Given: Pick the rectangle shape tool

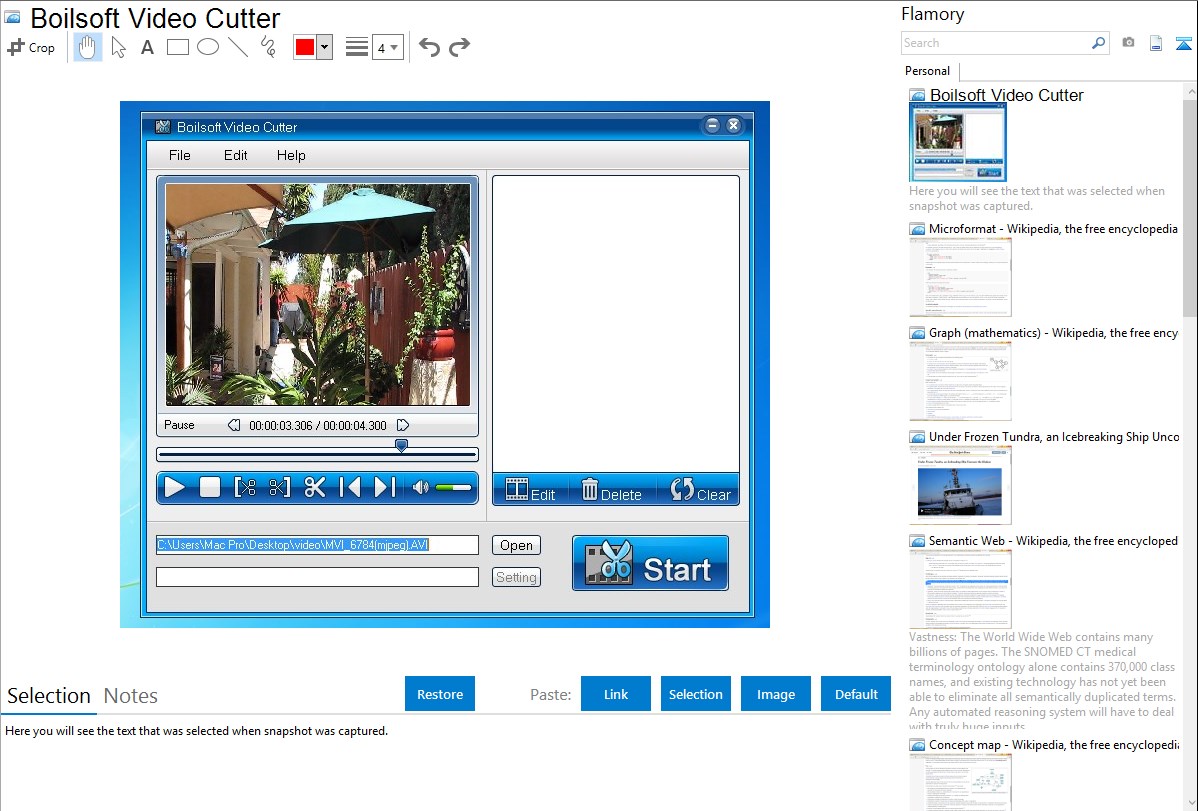Looking at the screenshot, I should [177, 47].
